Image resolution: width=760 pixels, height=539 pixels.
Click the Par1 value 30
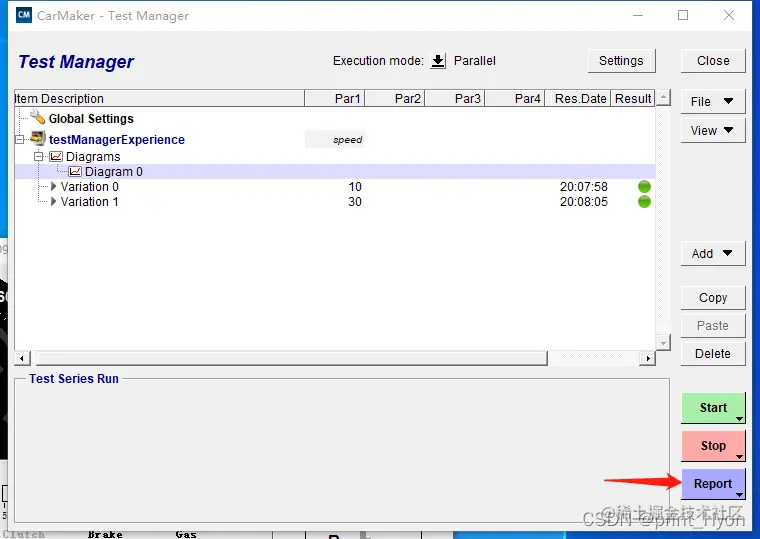pos(355,202)
